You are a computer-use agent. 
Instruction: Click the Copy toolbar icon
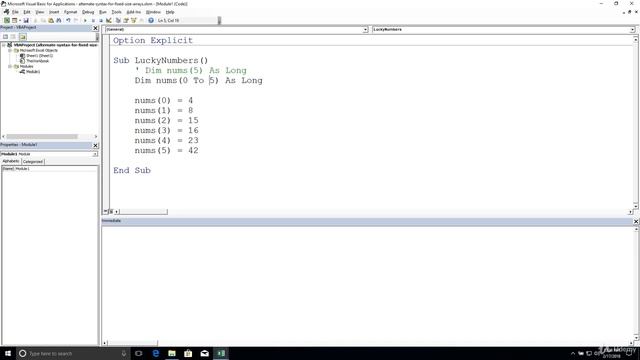(x=43, y=20)
